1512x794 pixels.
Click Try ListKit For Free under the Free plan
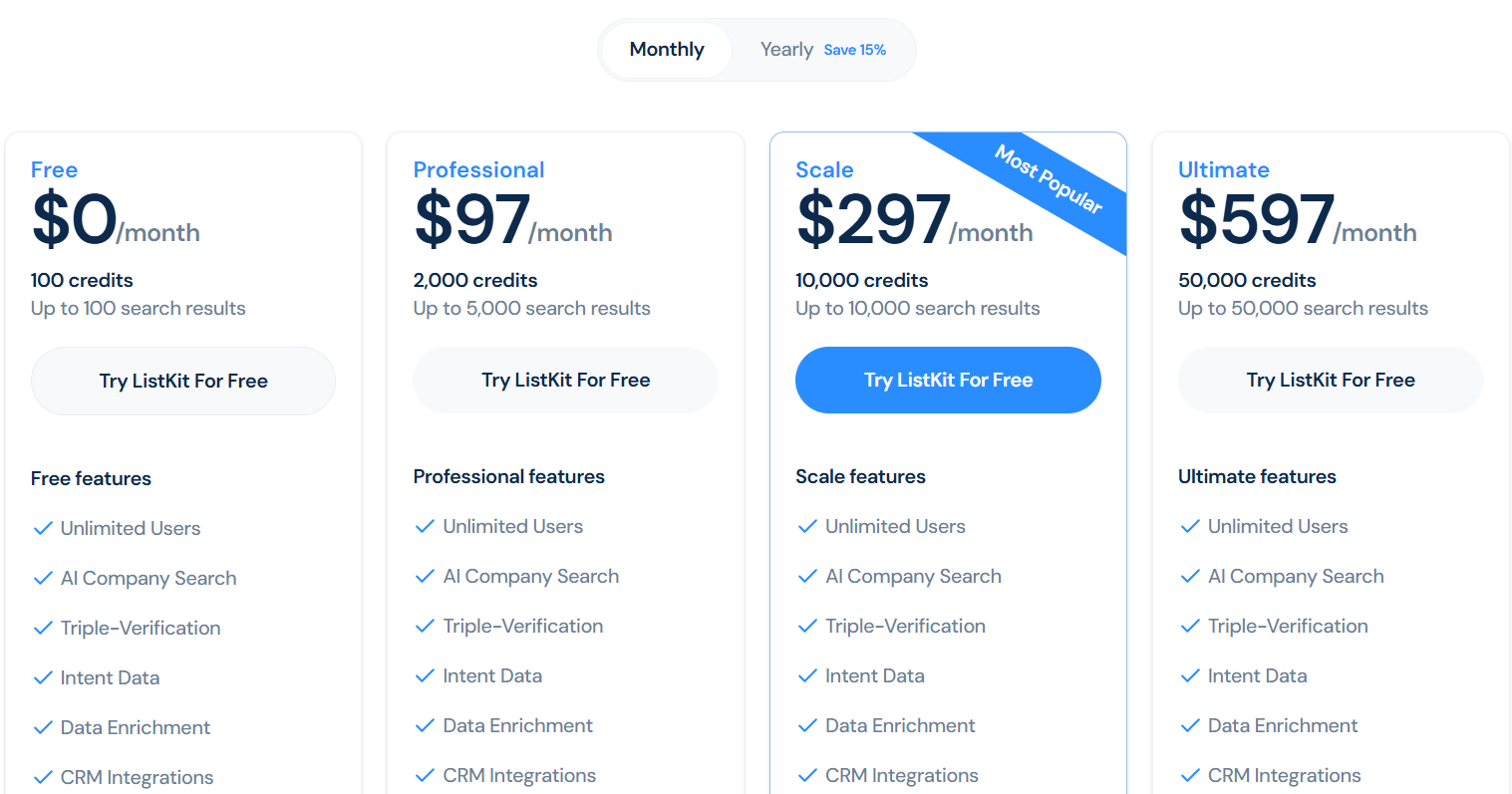click(182, 381)
